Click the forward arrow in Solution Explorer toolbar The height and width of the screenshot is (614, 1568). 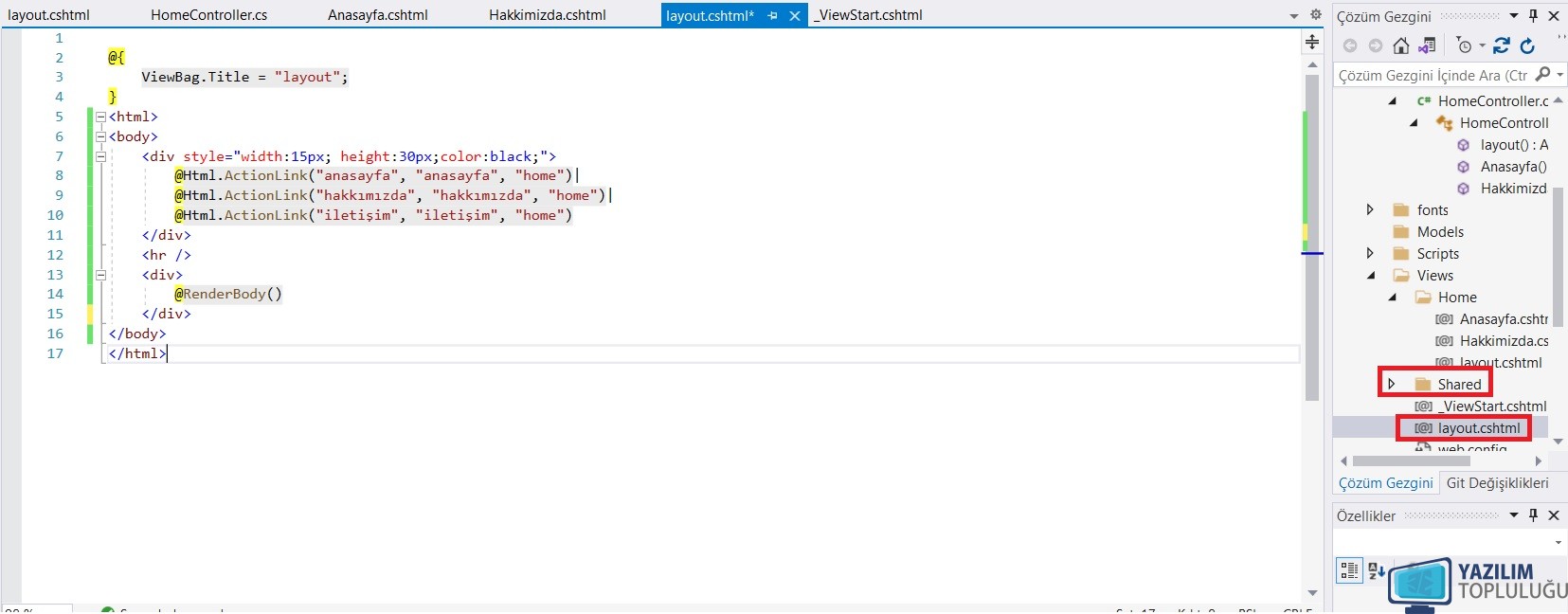pos(1375,45)
